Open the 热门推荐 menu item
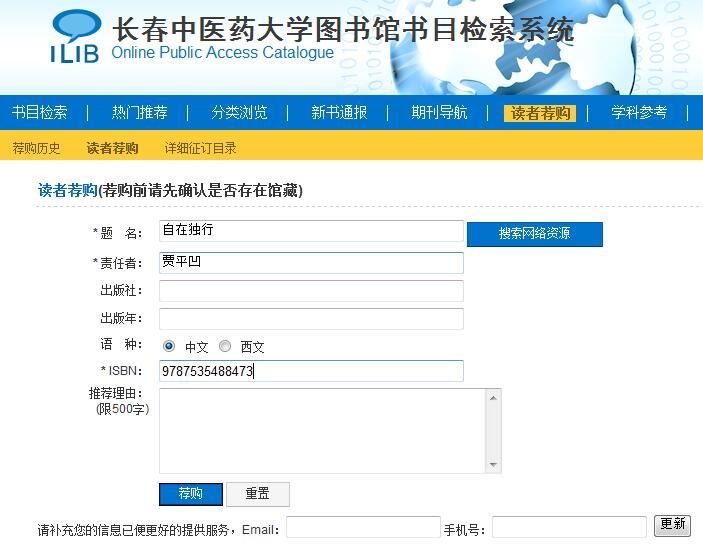The width and height of the screenshot is (703, 548). point(139,112)
